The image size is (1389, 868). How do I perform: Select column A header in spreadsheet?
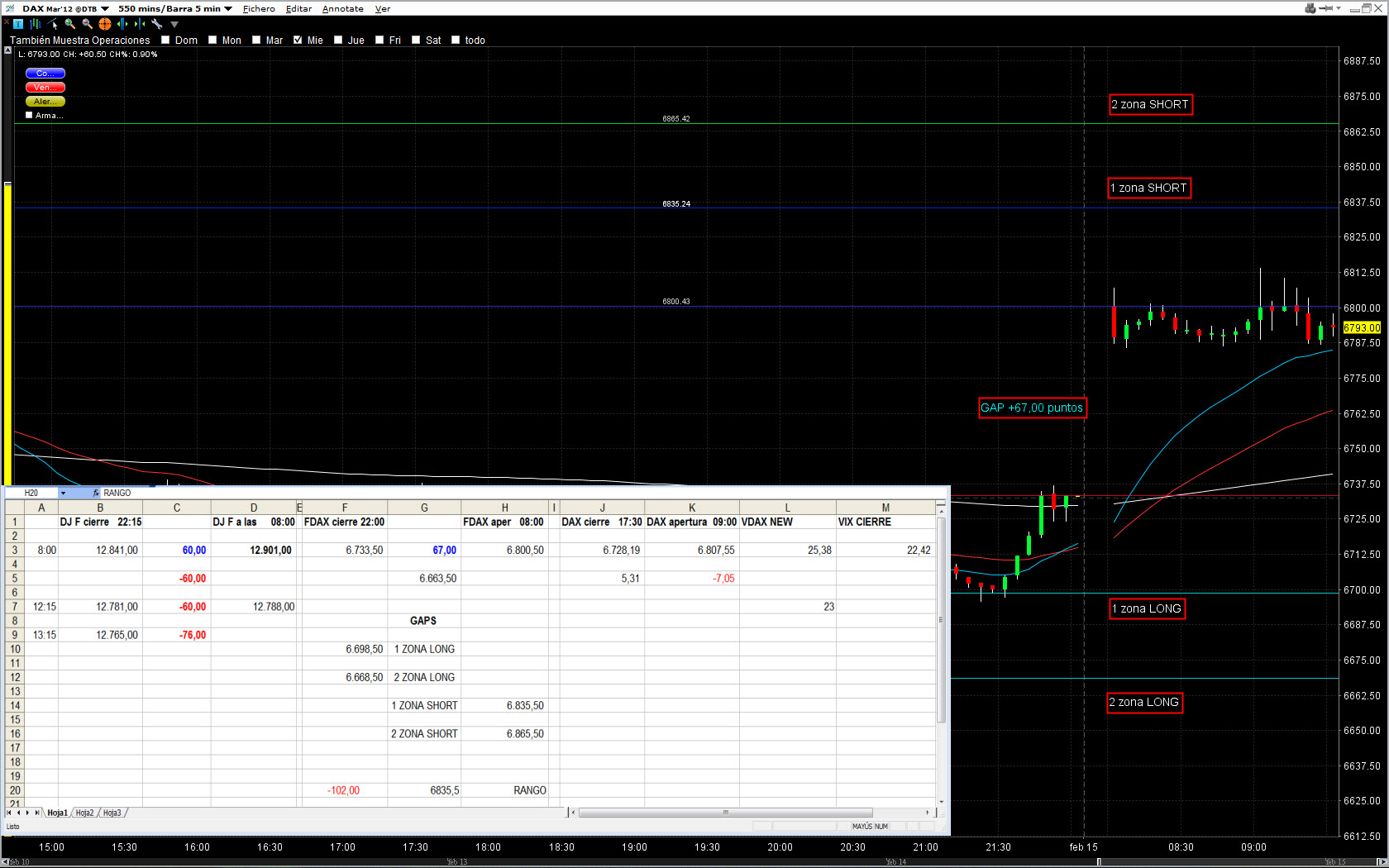click(x=41, y=508)
